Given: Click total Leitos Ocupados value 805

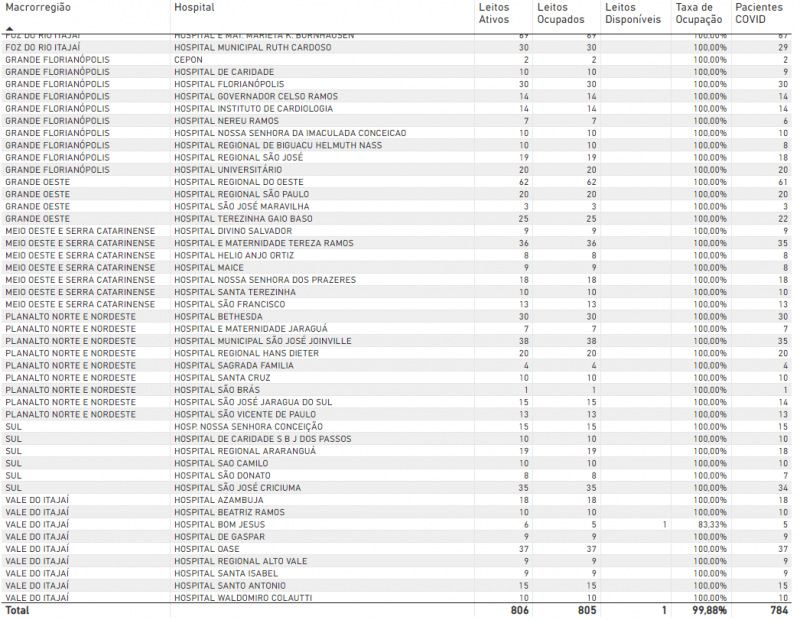Looking at the screenshot, I should 587,611.
